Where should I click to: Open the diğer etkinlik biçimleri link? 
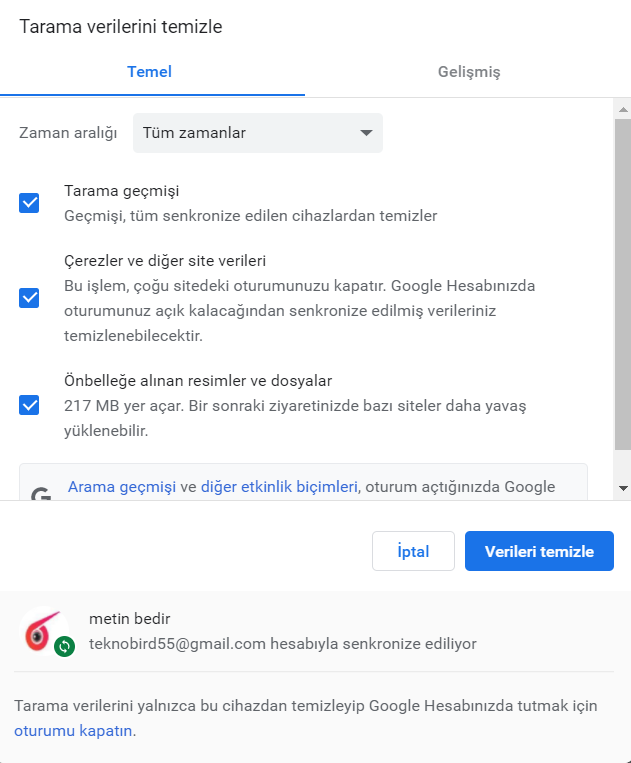(x=279, y=487)
